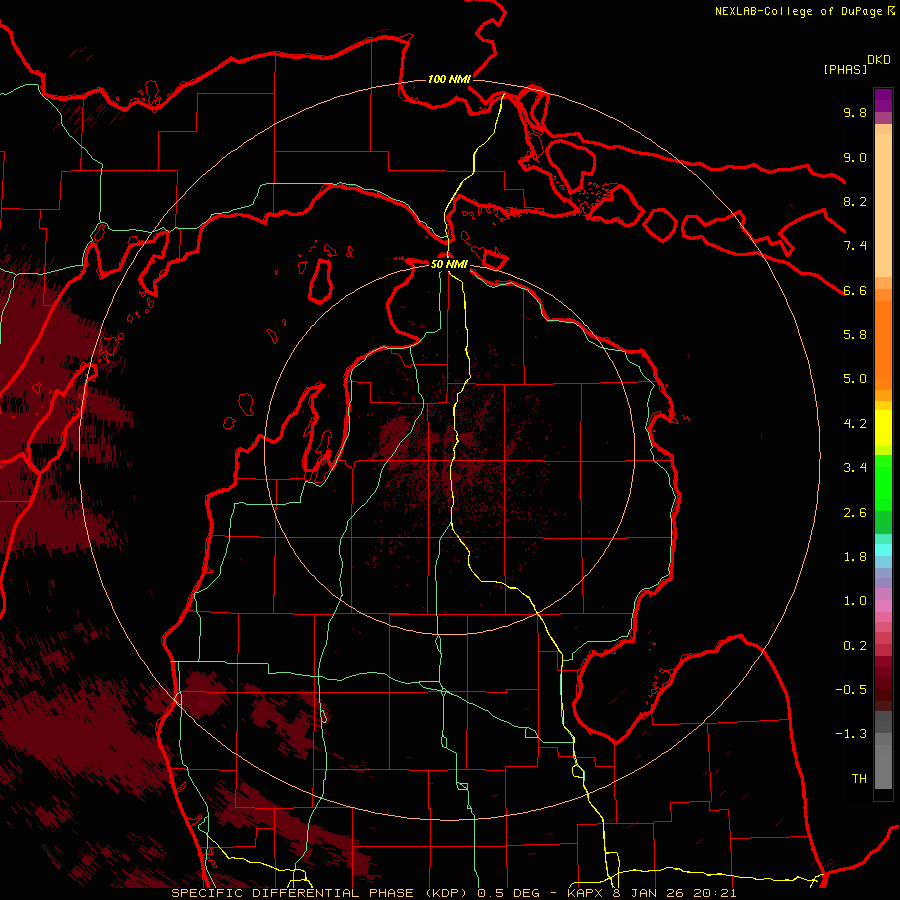Click the 9.0 value on color scale
Screen dimensions: 900x900
point(855,157)
